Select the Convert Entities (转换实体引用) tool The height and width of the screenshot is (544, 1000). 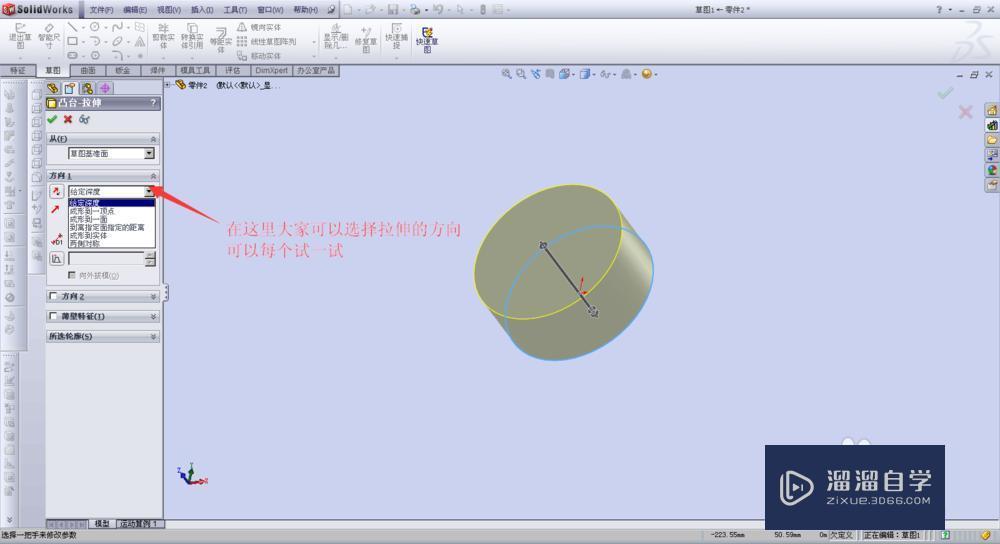(x=192, y=36)
